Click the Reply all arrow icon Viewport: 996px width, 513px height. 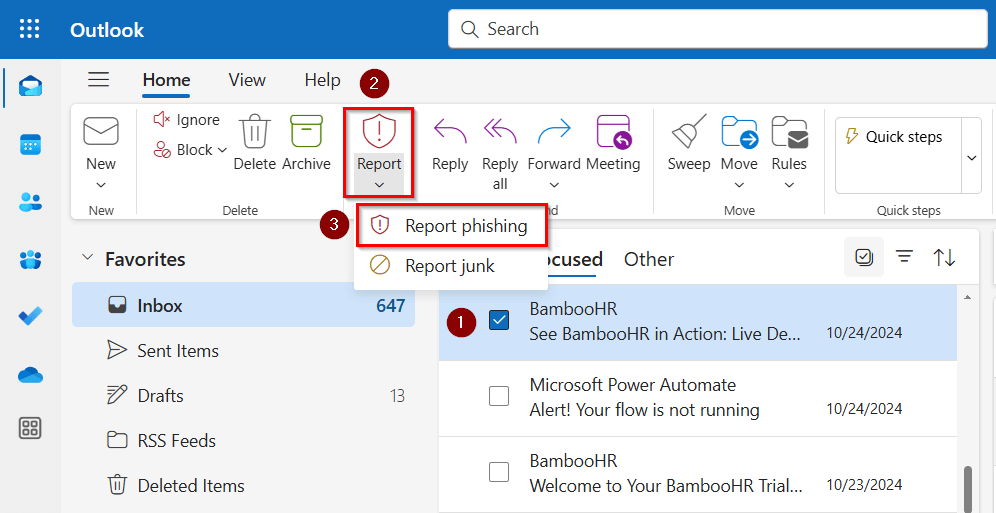(x=500, y=132)
